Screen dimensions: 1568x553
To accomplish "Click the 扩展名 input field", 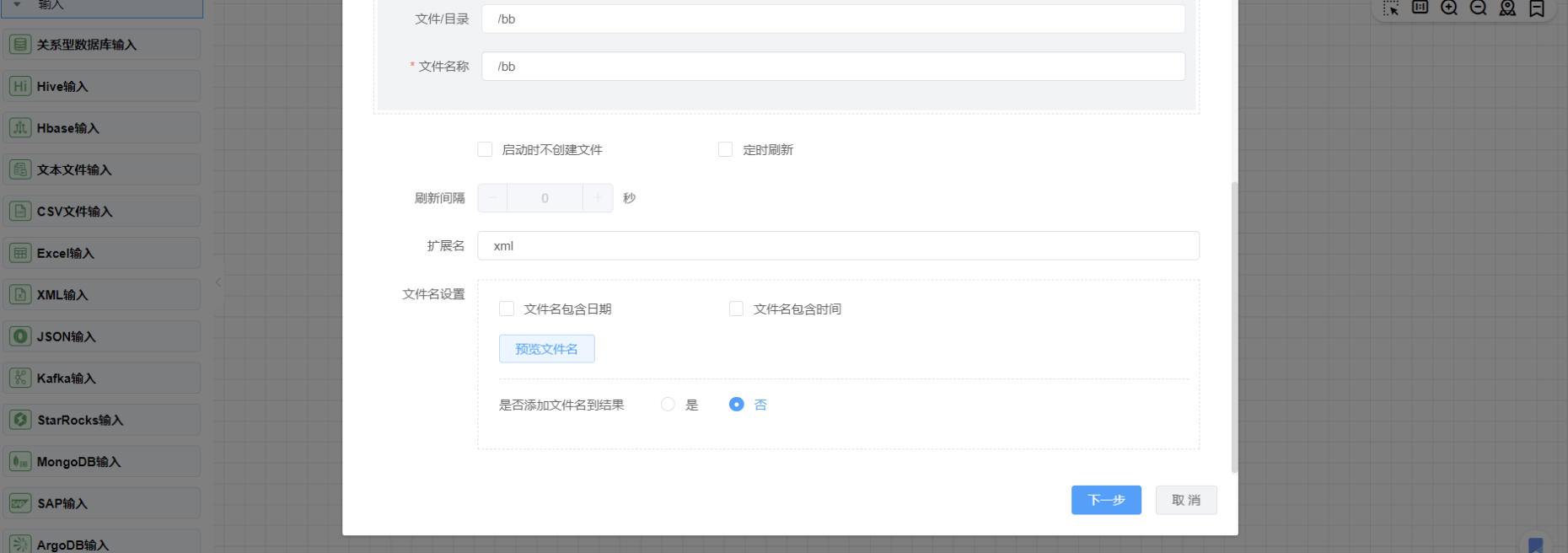I will [838, 246].
